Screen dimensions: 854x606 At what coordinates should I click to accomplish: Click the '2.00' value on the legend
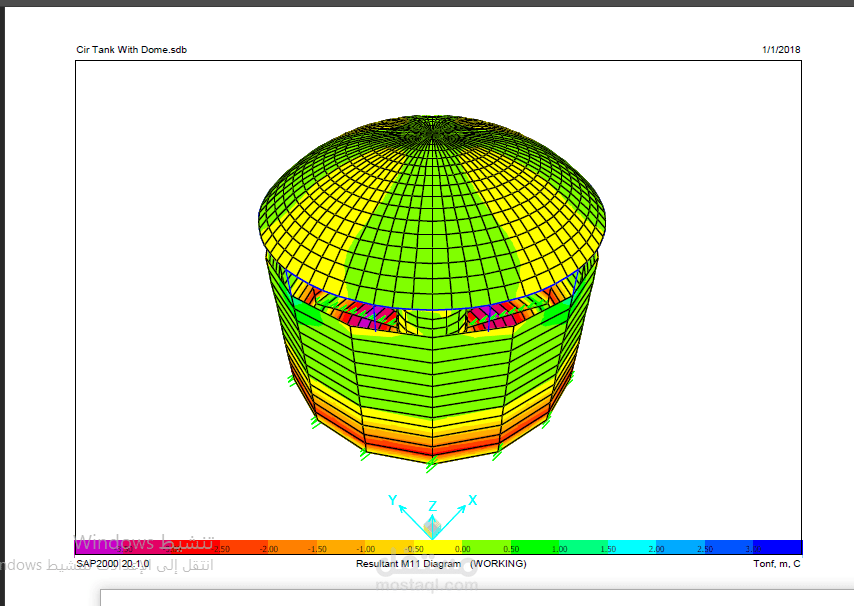tap(656, 549)
